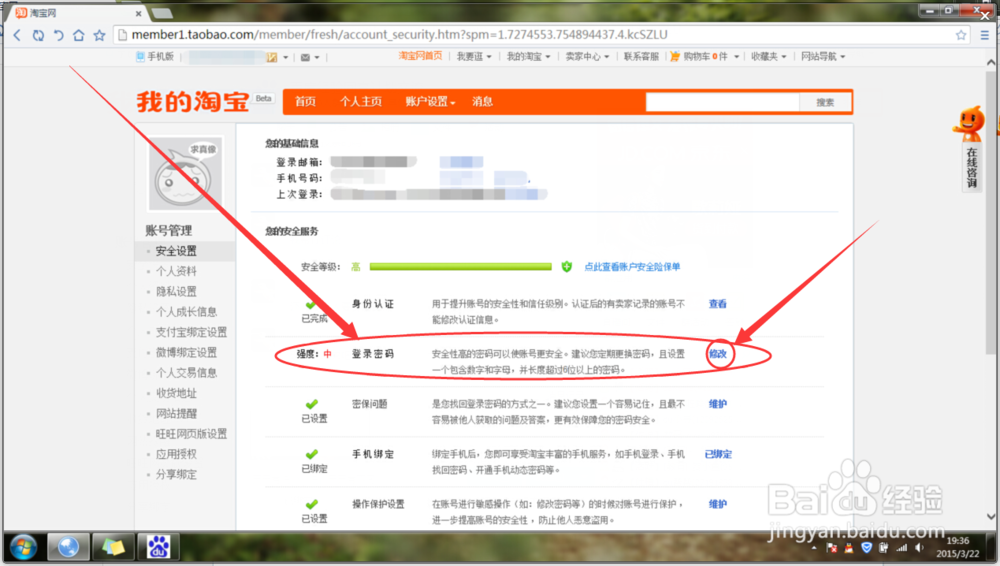1000x566 pixels.
Task: Click the undo/restore arrow in browser toolbar
Action: pos(58,35)
